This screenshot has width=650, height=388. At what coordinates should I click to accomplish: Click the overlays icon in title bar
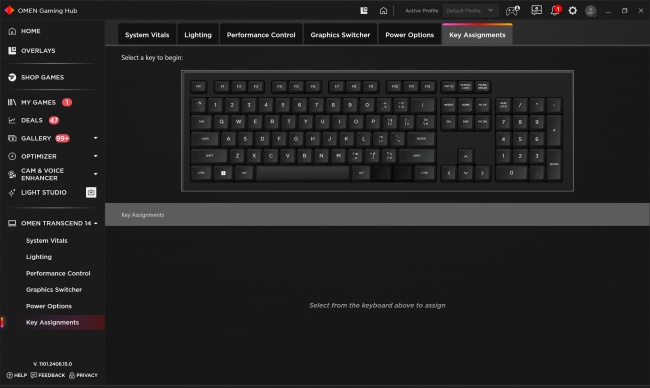click(x=364, y=10)
